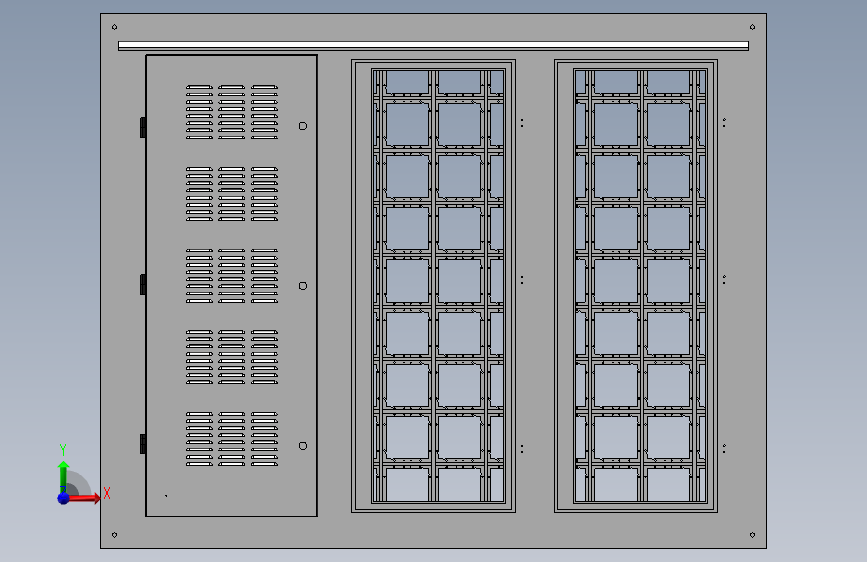
Task: Select the middle round latch on the louvered door
Action: (x=303, y=286)
